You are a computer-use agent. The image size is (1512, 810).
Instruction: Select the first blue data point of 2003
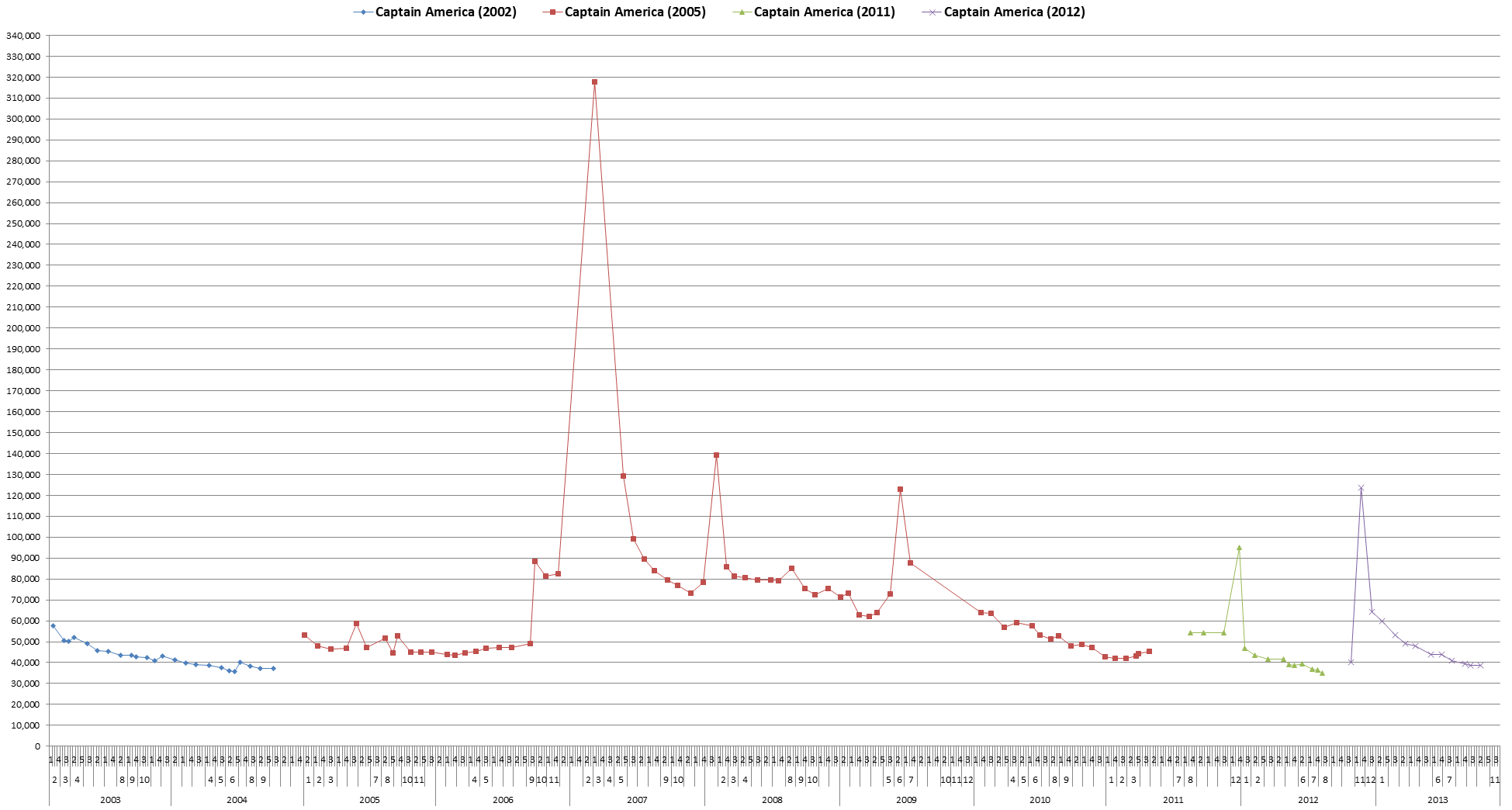point(53,625)
